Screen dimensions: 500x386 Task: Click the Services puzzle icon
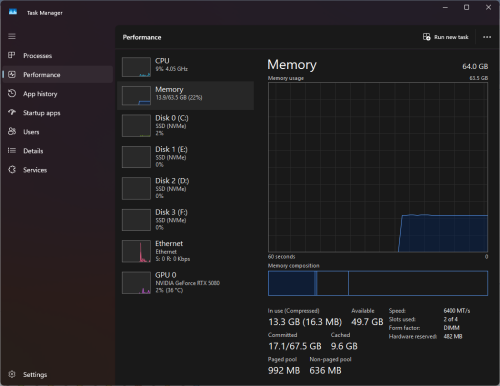click(x=12, y=170)
